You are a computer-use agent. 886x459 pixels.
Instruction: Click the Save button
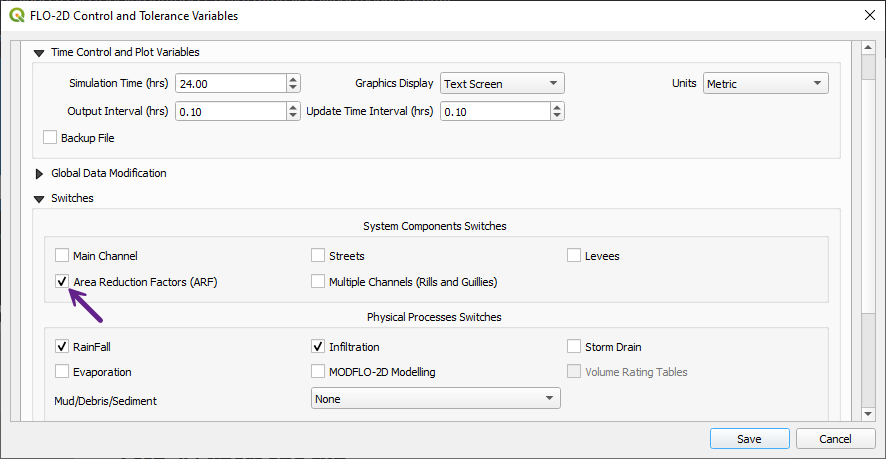coord(749,439)
